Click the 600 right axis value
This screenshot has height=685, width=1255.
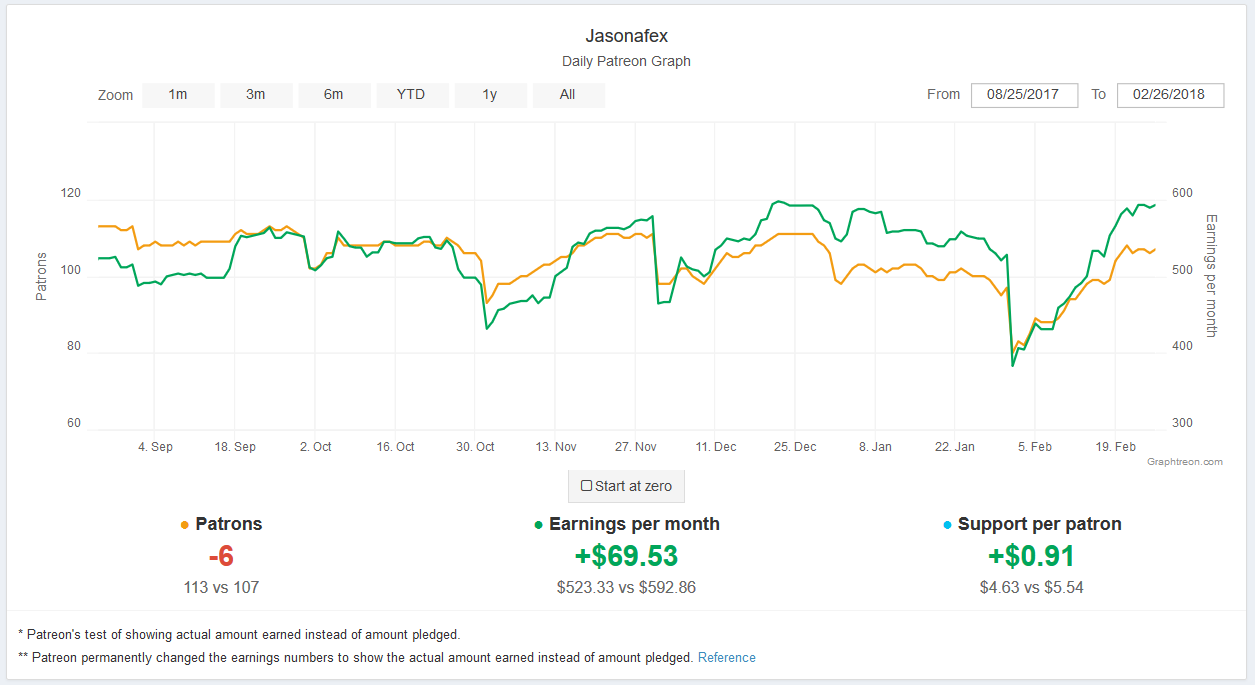tap(1183, 193)
